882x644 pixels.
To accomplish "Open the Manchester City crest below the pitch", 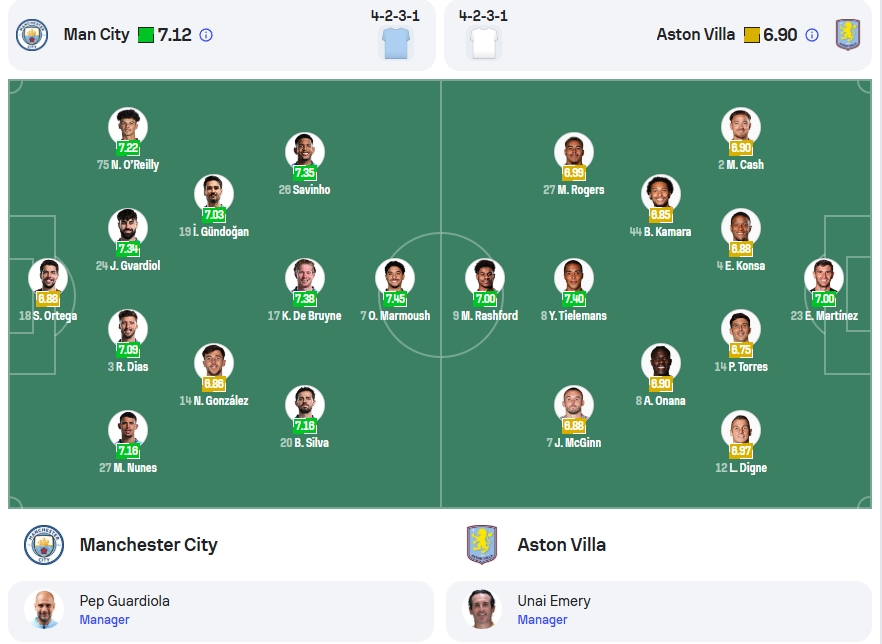I will 44,544.
